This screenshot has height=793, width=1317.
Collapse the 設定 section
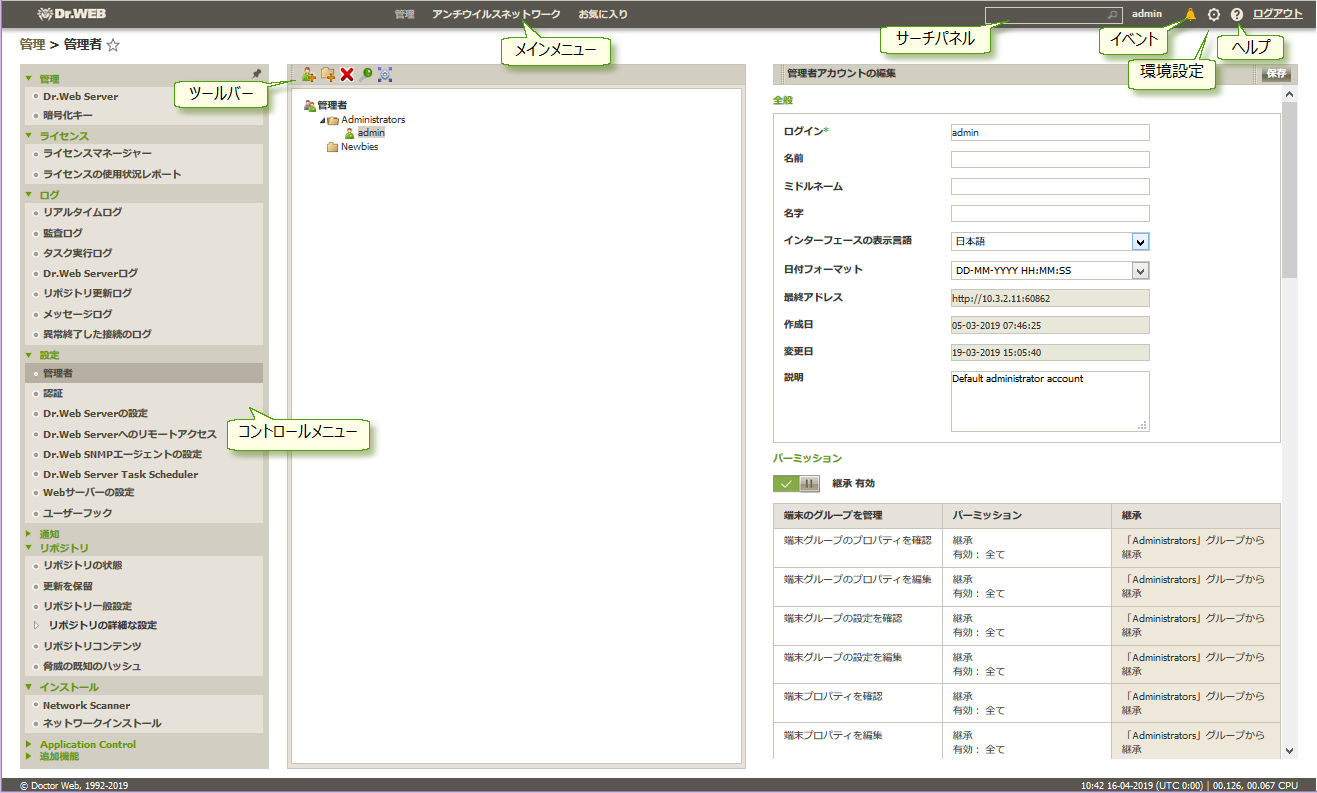(29, 355)
